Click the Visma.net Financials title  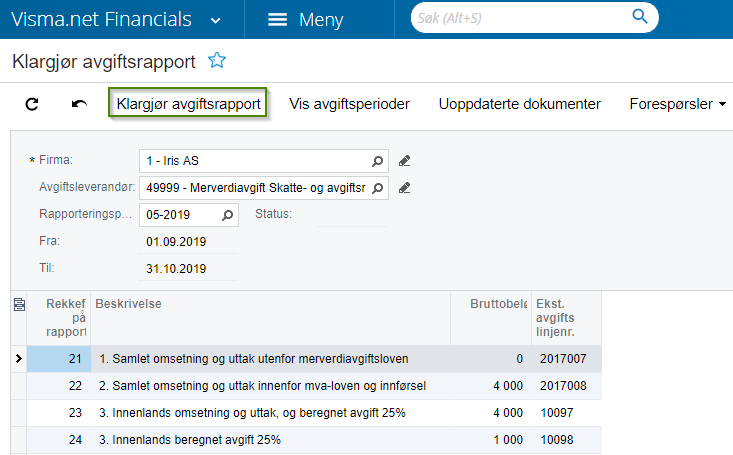(x=101, y=20)
